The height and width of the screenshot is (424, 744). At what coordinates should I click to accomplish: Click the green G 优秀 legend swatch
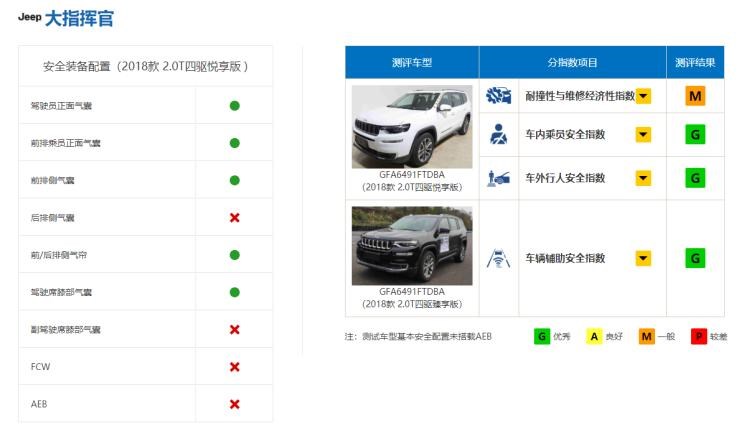(x=541, y=336)
